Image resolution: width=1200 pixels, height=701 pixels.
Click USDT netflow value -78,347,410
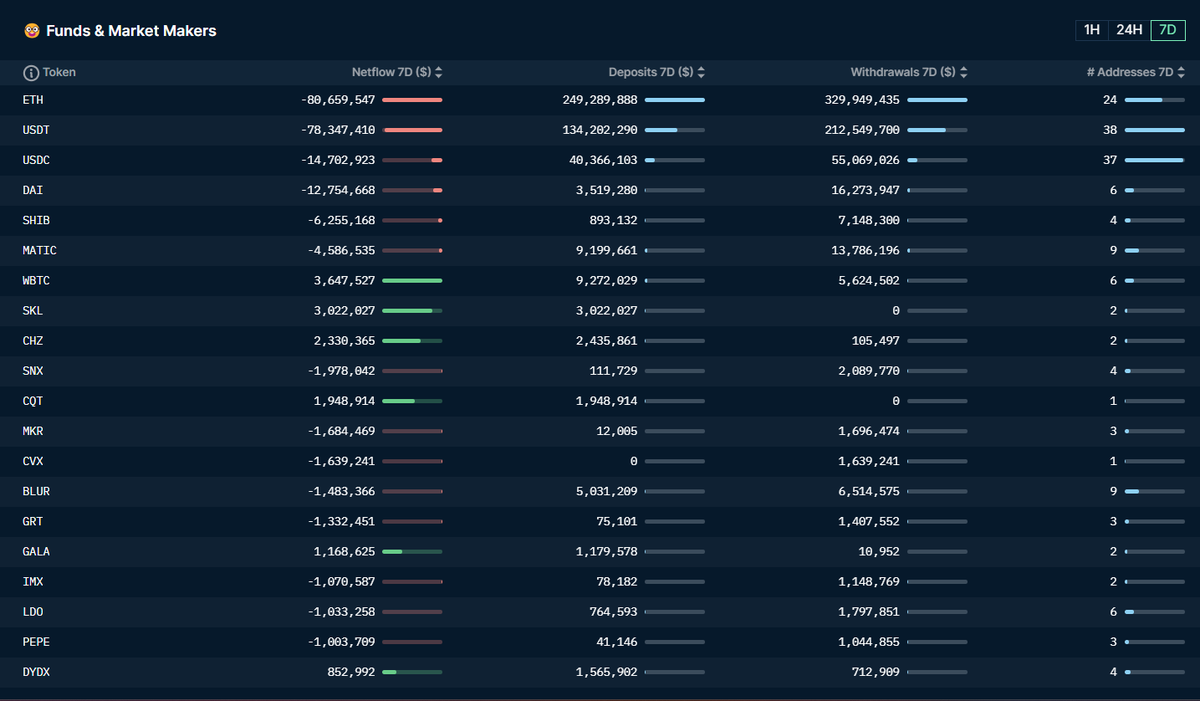[x=338, y=130]
